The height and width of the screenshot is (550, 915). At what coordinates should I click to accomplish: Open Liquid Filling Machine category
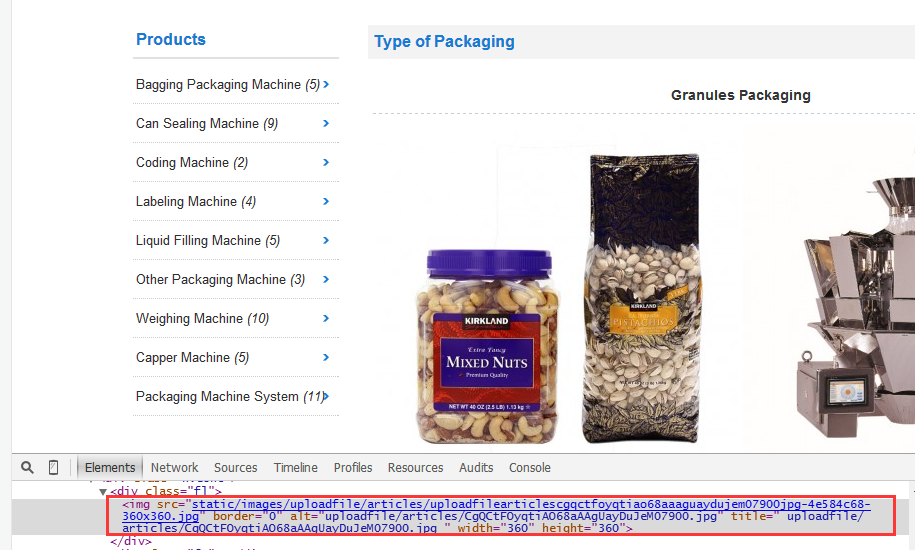(208, 241)
